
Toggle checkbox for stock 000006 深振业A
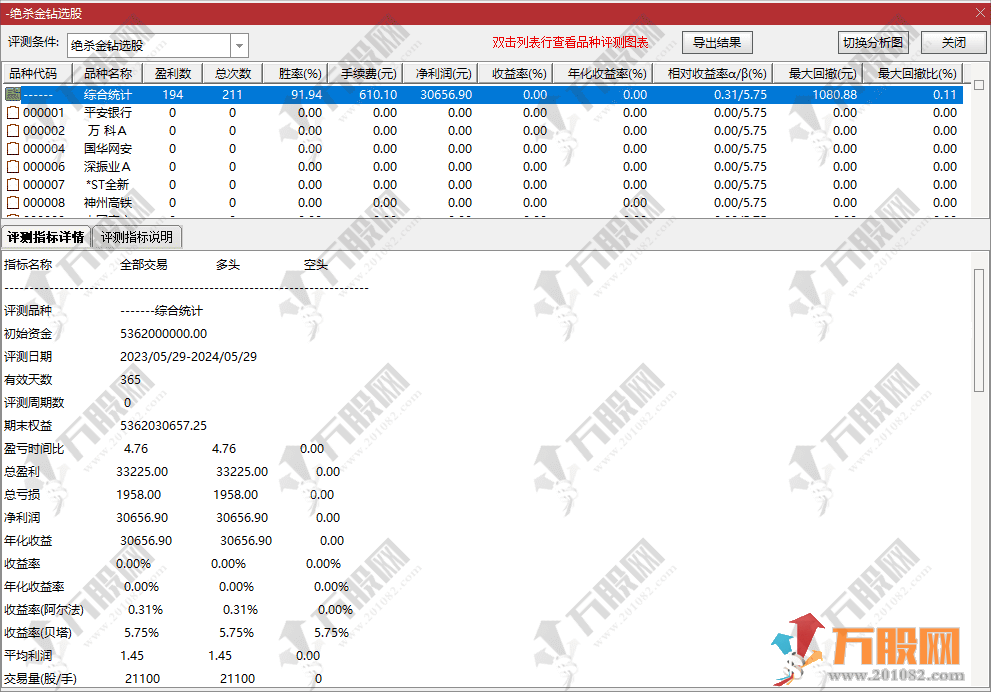coord(13,167)
